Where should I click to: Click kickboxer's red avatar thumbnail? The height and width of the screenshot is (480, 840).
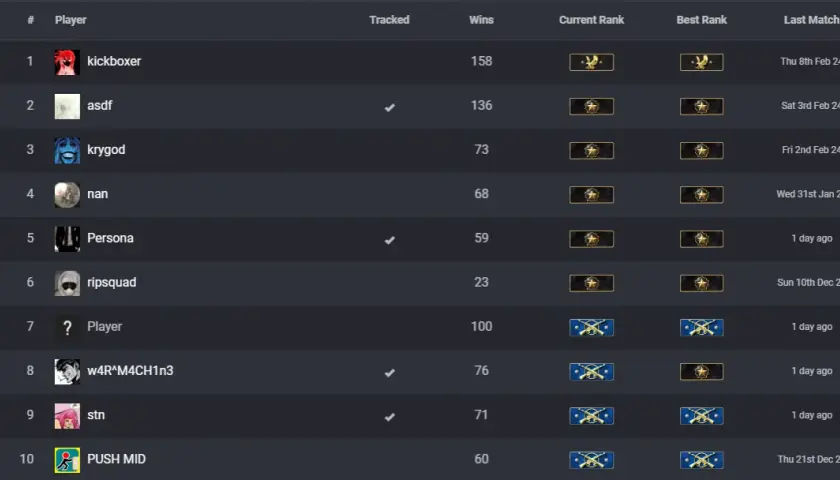click(67, 62)
